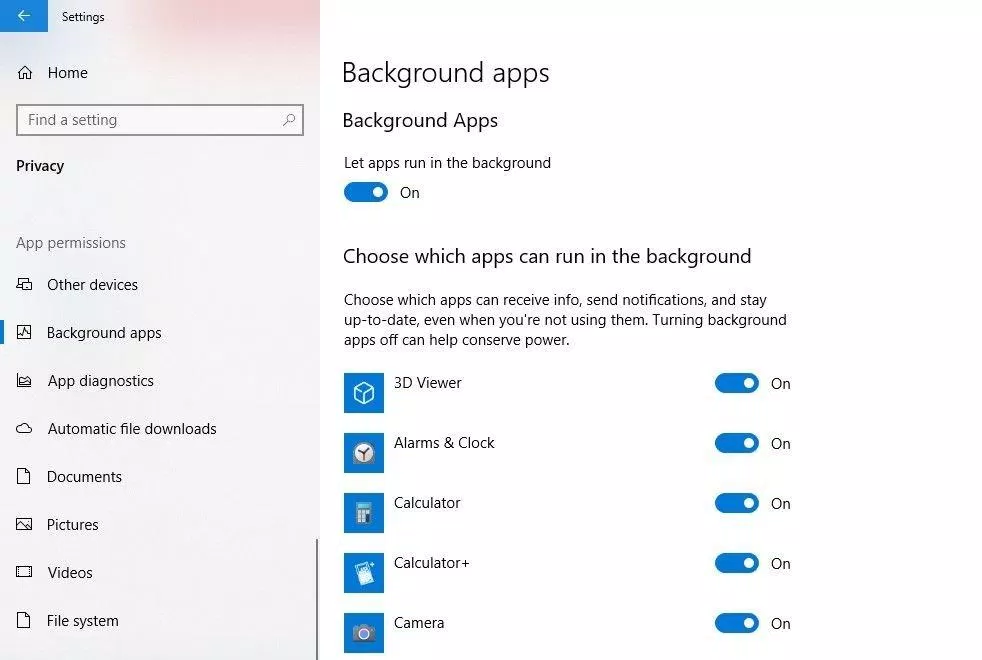This screenshot has height=660, width=982.
Task: Click the App diagnostics icon in sidebar
Action: pos(24,380)
